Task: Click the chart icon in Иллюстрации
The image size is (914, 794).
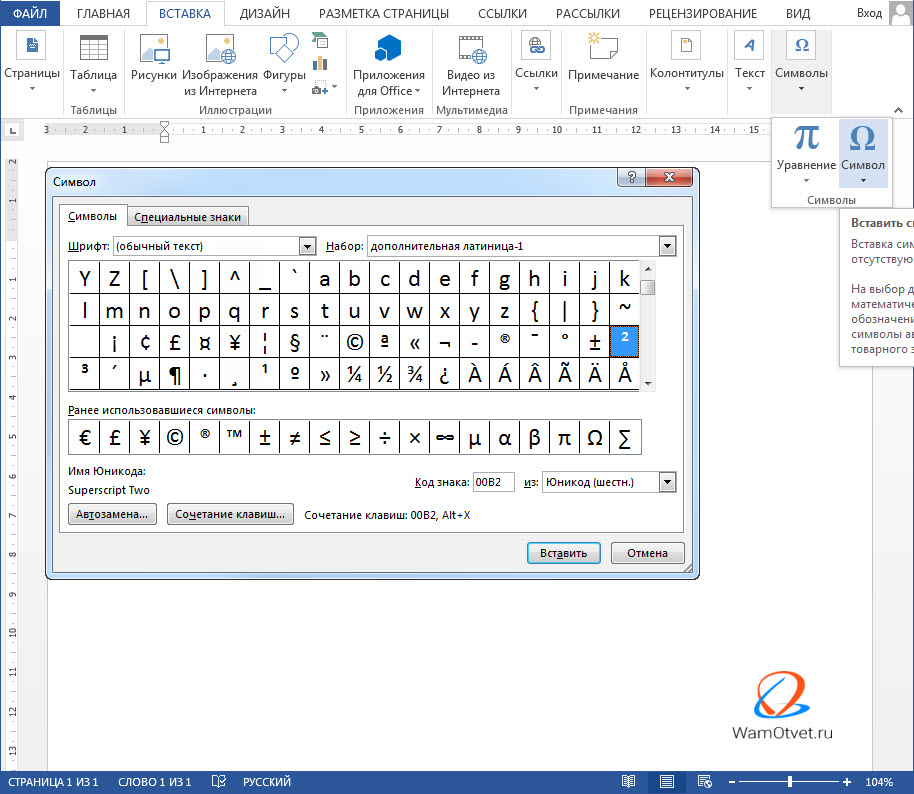Action: click(x=320, y=63)
